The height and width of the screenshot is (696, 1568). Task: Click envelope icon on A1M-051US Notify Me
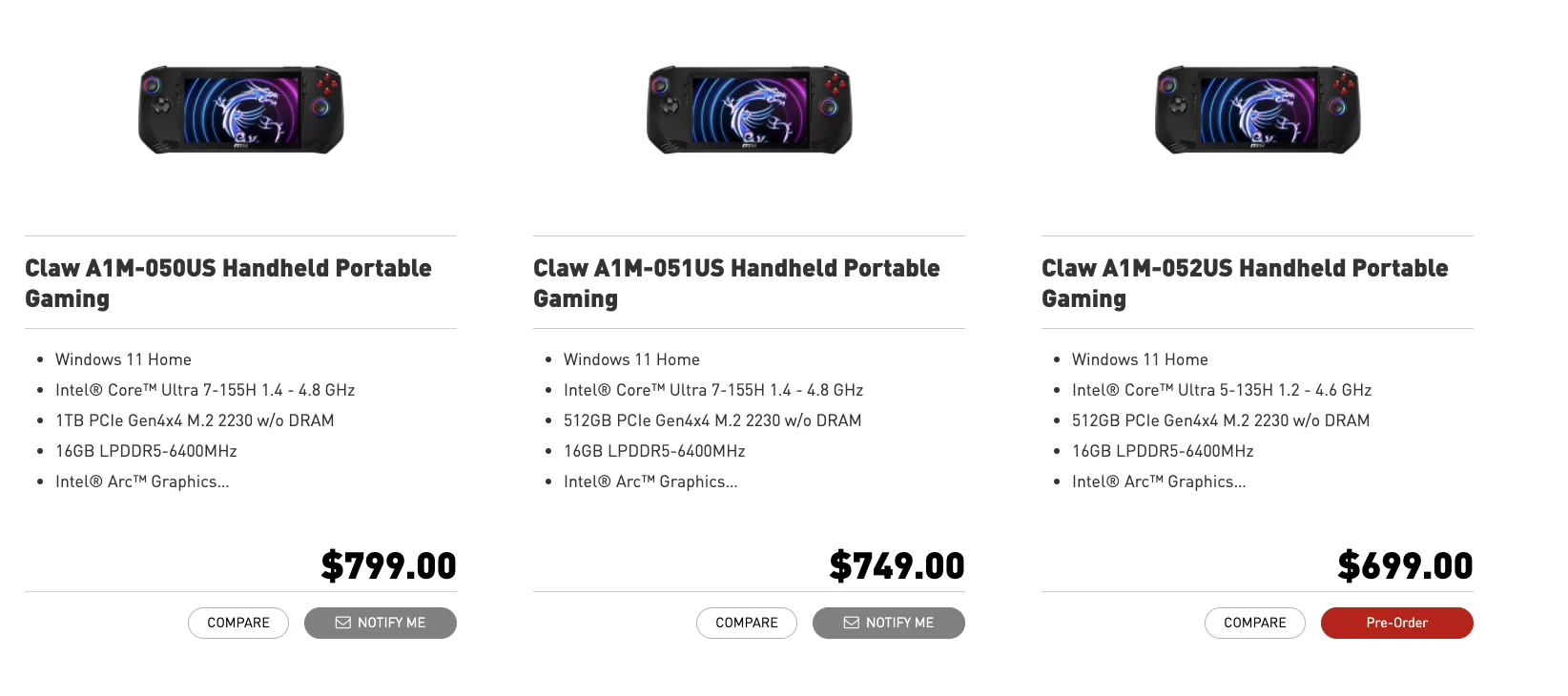tap(852, 623)
